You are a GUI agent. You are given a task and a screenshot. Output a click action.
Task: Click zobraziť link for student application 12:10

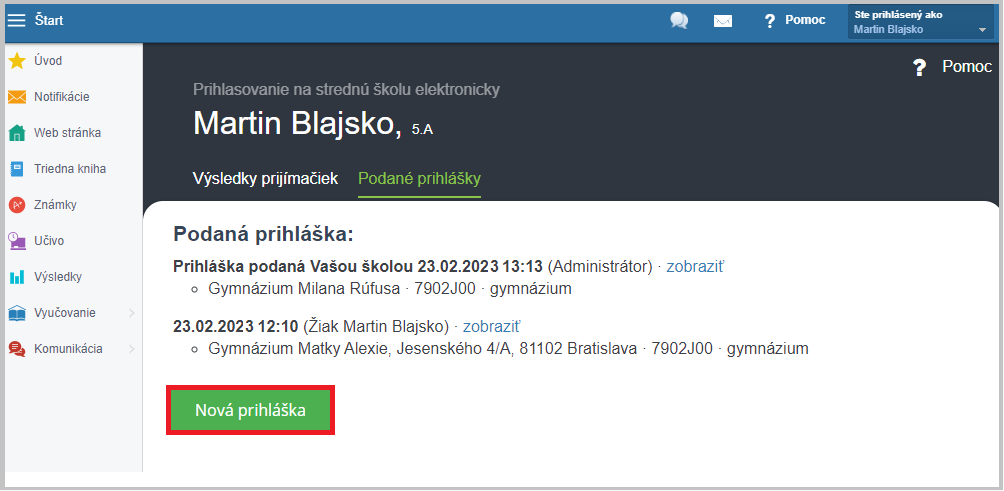coord(492,326)
